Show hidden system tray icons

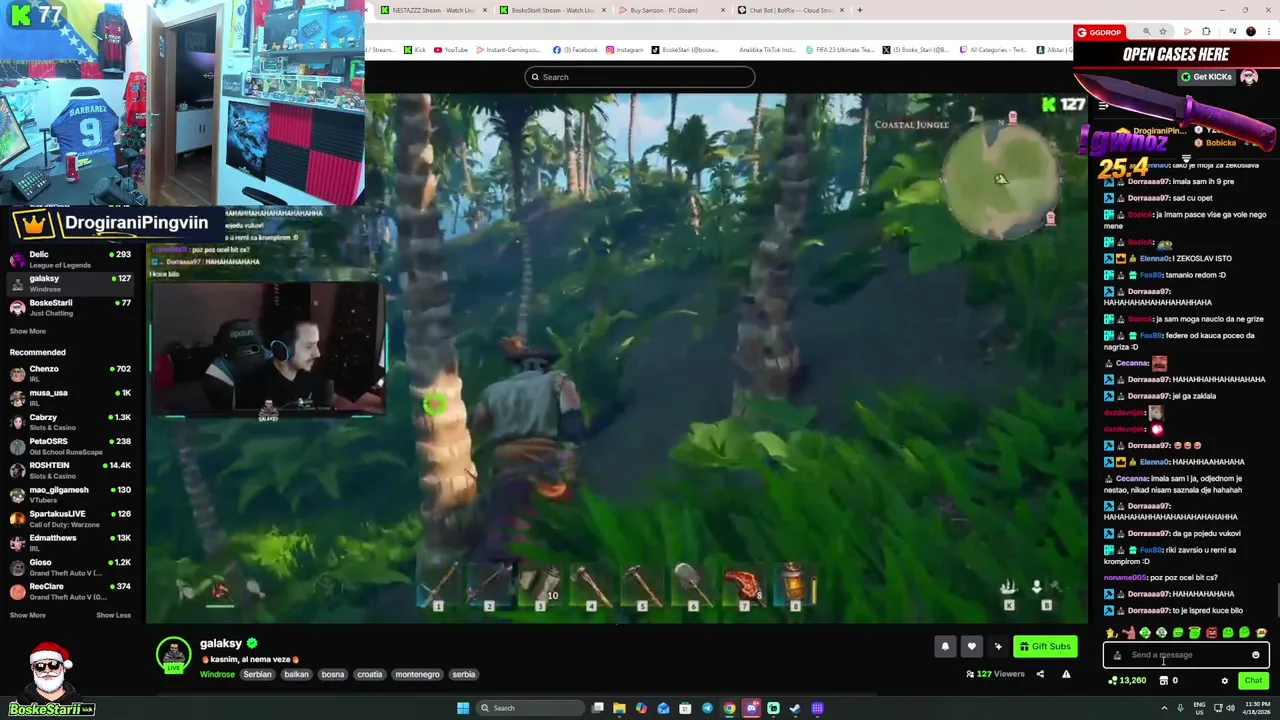1164,708
